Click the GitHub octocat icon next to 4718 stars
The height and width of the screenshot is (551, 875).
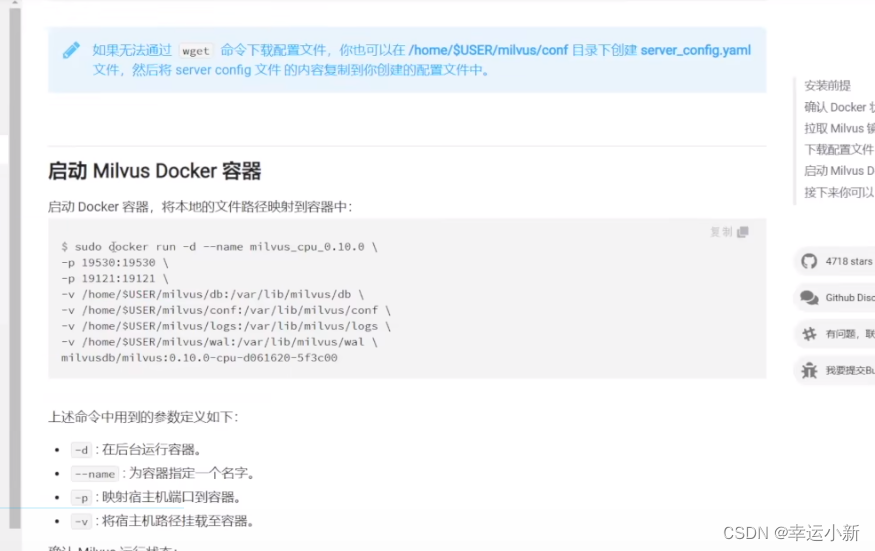(809, 261)
